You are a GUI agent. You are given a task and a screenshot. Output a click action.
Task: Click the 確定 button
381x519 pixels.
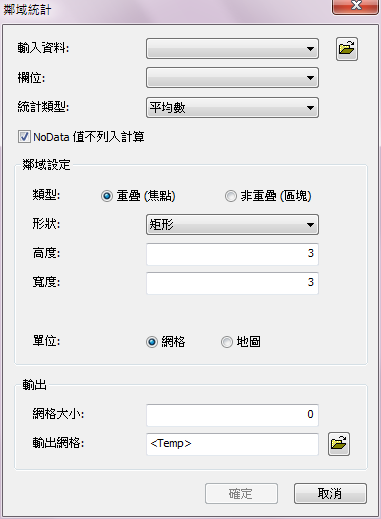pyautogui.click(x=241, y=493)
